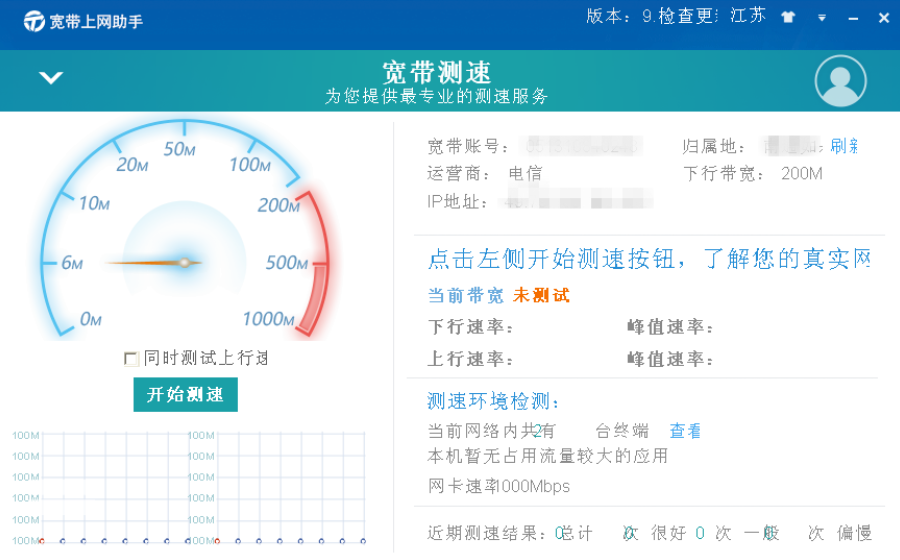
Task: Click the 当前带宽 label
Action: (465, 295)
